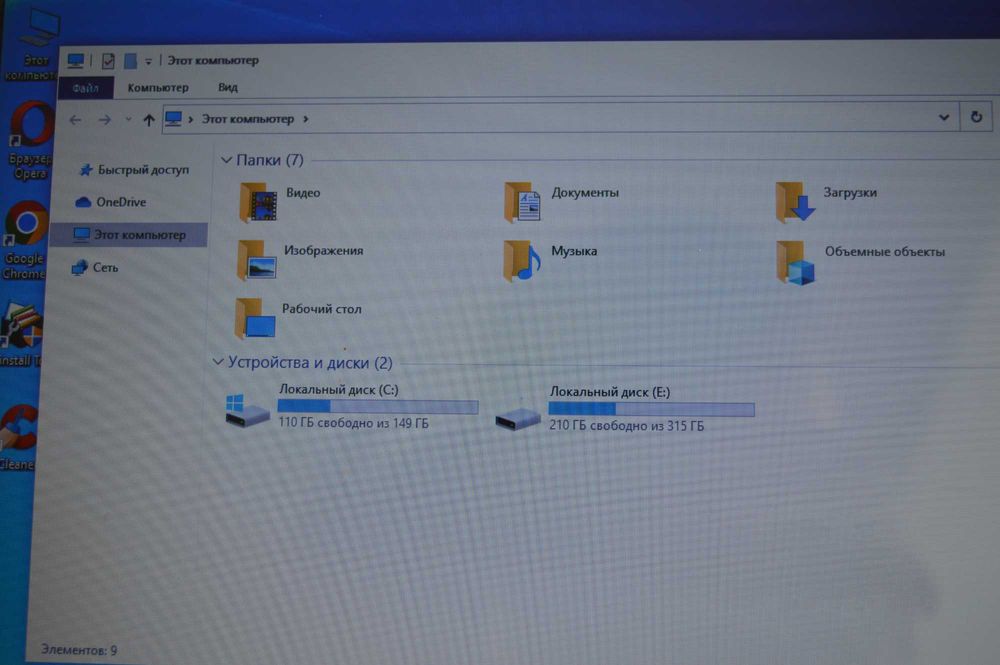The image size is (1000, 665).
Task: Open the Видео folder icon
Action: pos(258,203)
